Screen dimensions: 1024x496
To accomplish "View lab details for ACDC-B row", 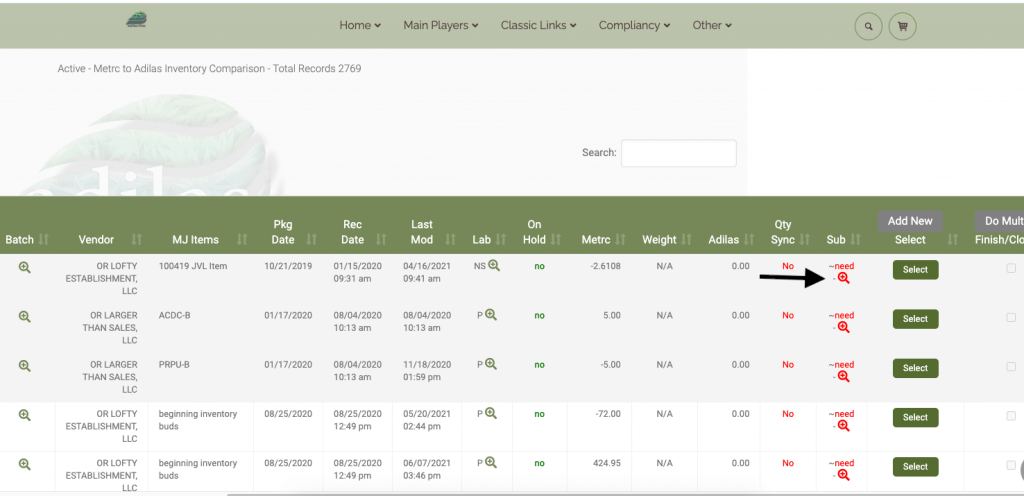I will pyautogui.click(x=491, y=315).
